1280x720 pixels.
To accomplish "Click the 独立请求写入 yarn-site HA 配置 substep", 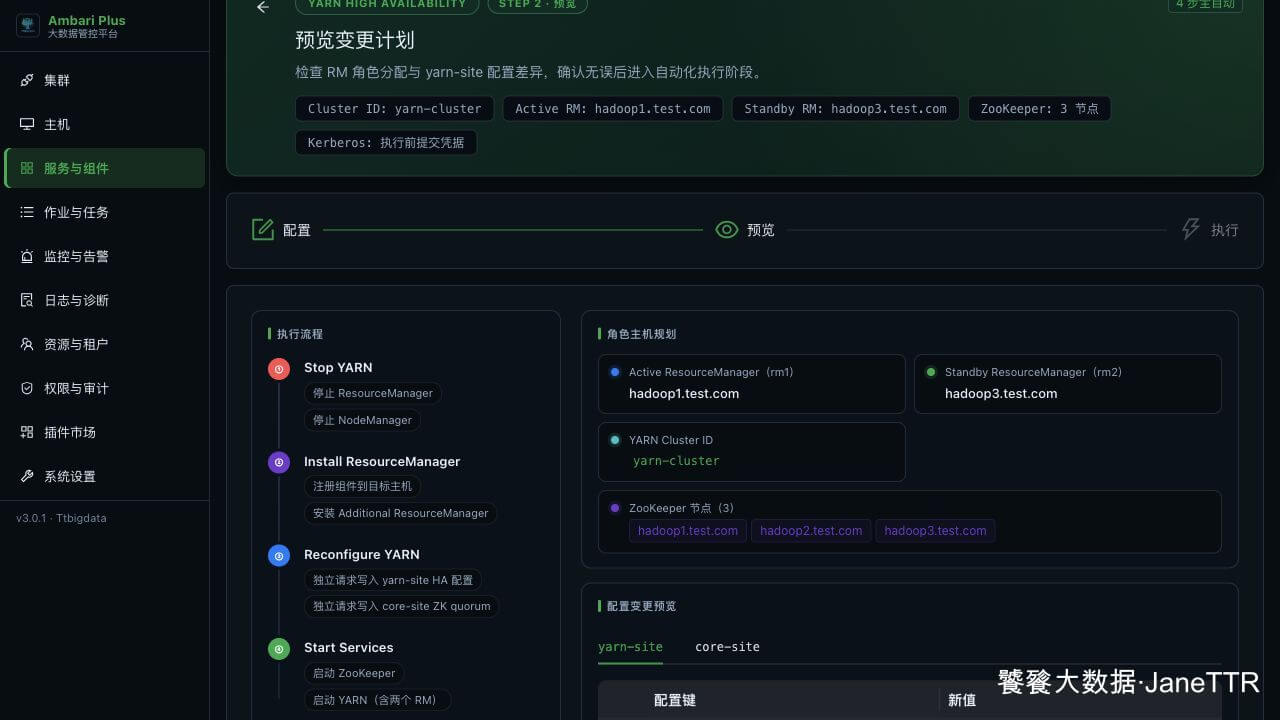I will pyautogui.click(x=393, y=580).
